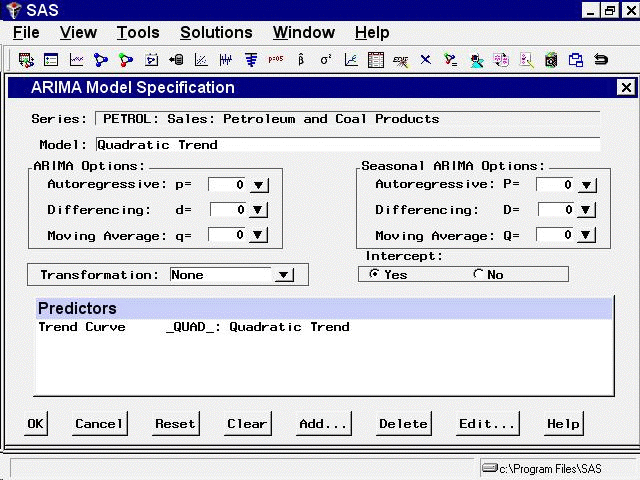
Task: Click the Model name text field
Action: 347,145
